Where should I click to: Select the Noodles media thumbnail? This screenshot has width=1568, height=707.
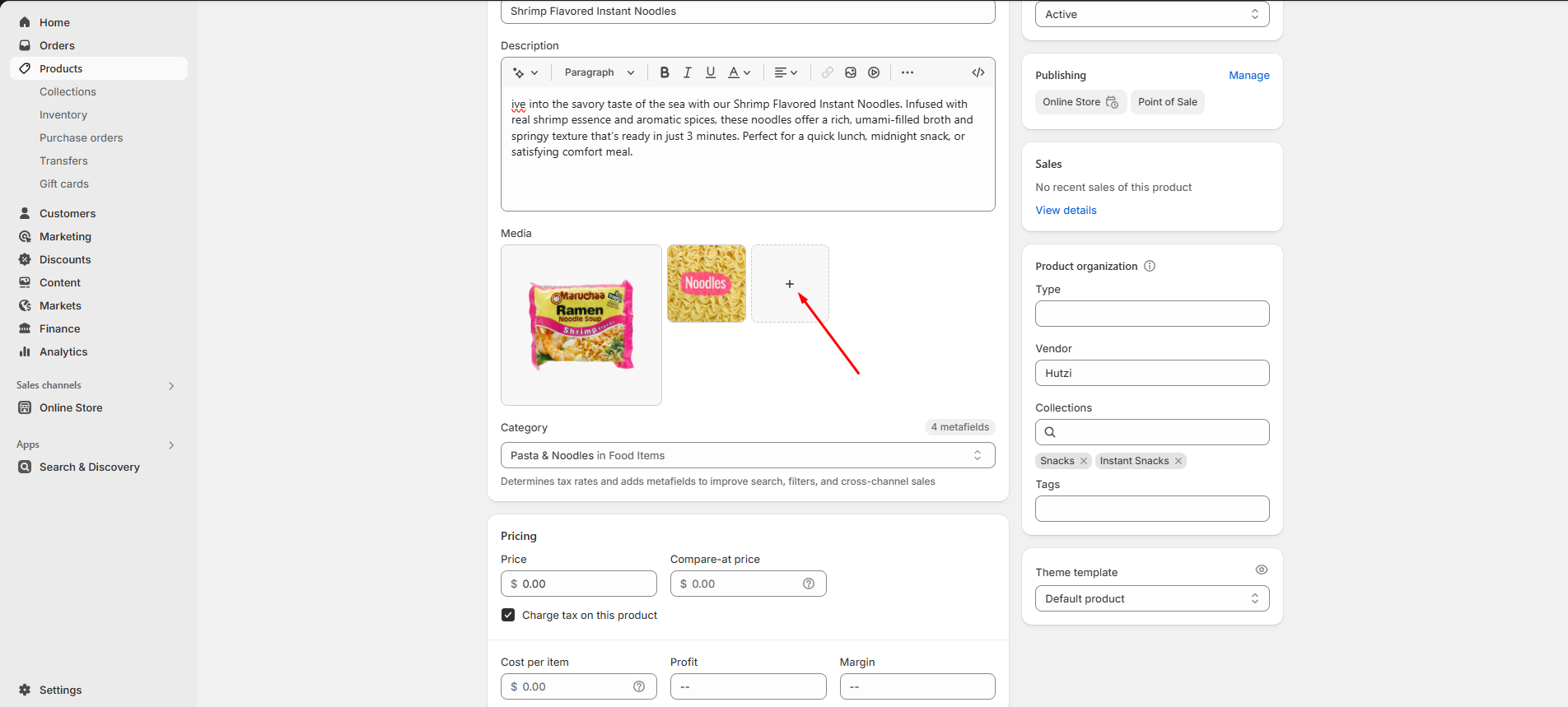[706, 283]
